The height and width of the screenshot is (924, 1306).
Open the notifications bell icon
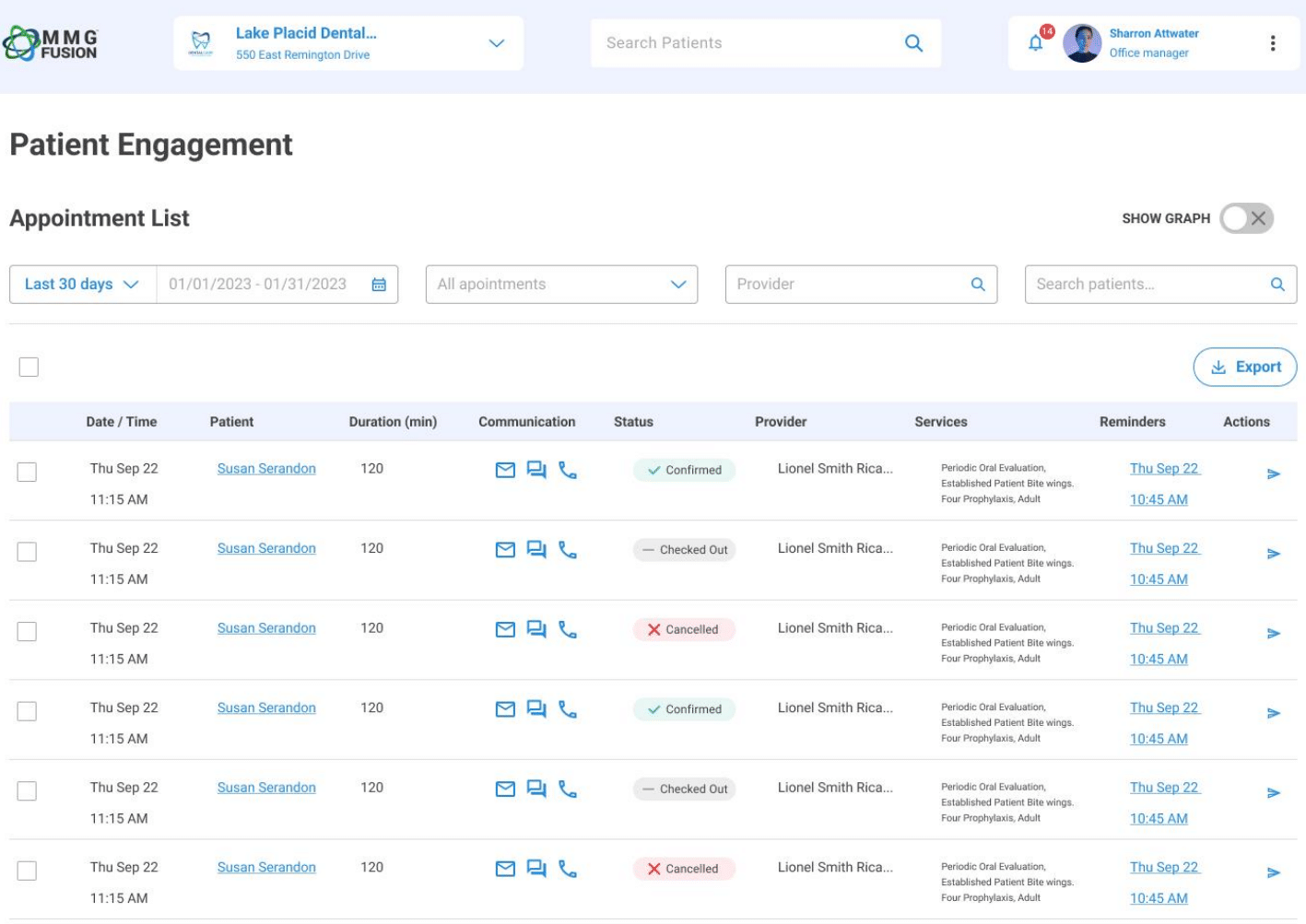1036,43
